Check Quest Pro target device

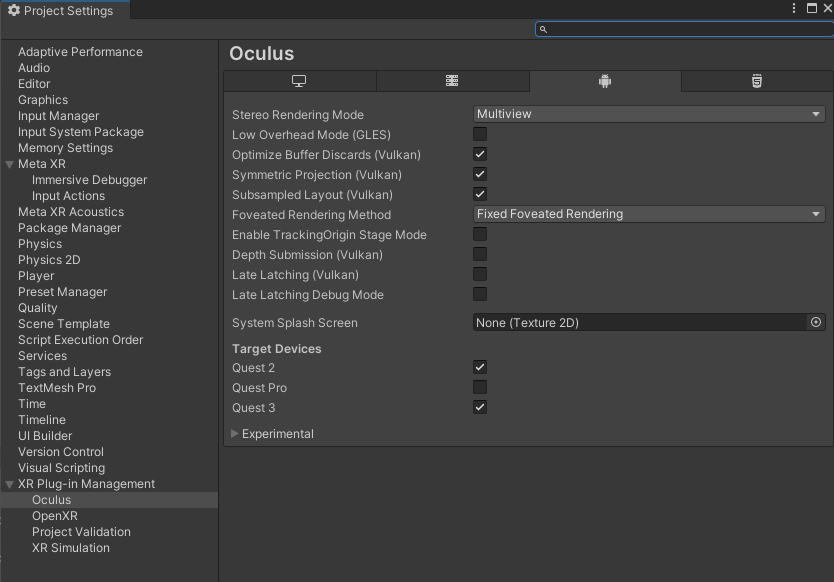pyautogui.click(x=480, y=387)
